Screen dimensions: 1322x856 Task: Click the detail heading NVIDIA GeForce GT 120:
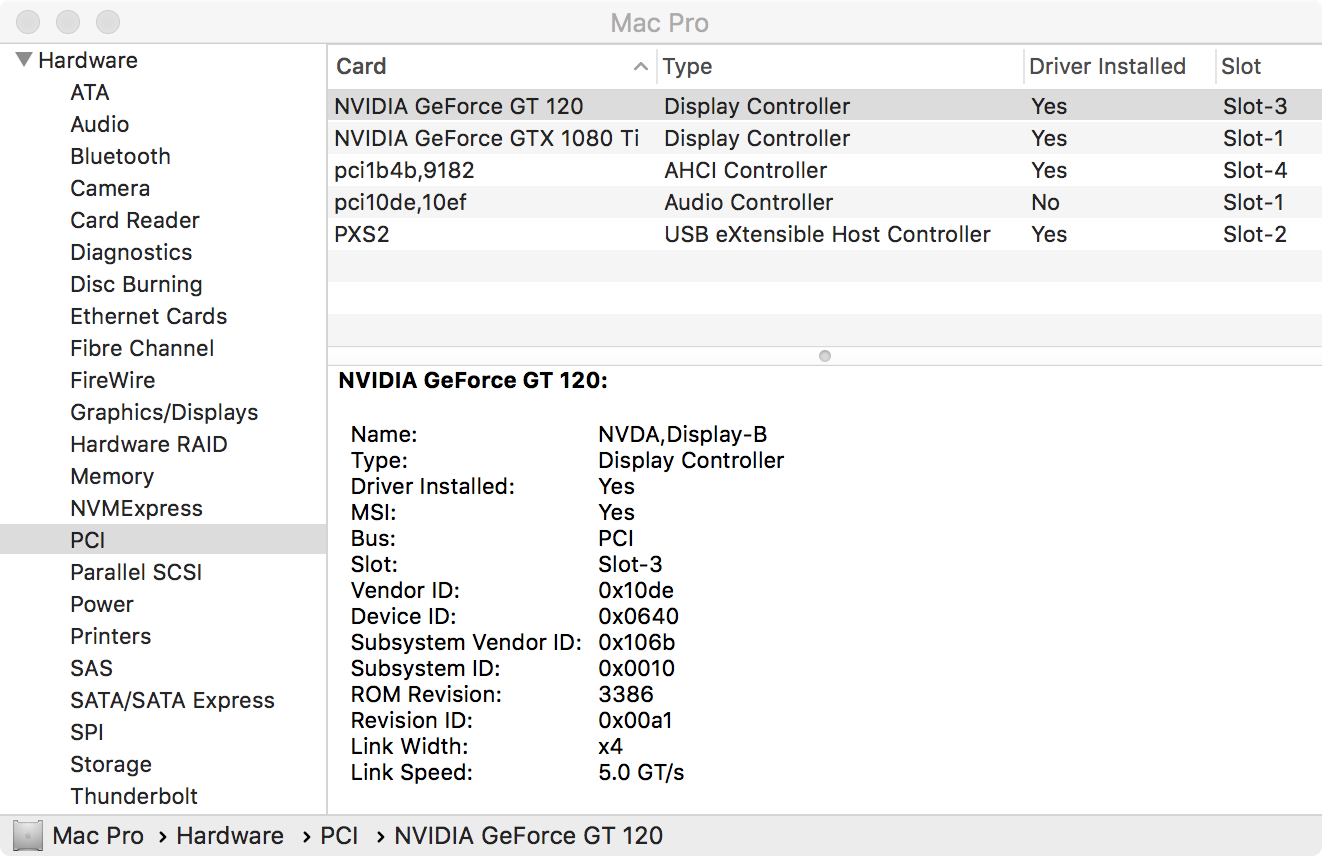[473, 381]
